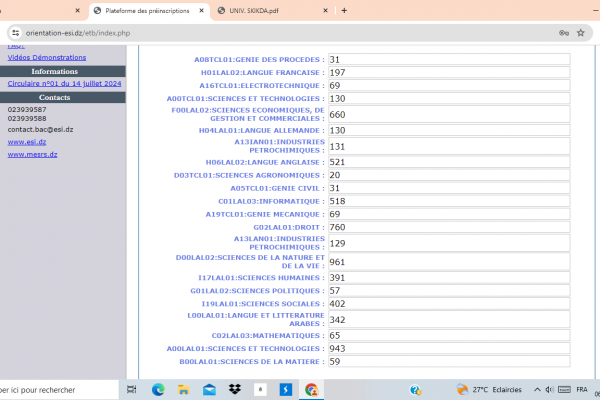
Task: Select Plateforme des préinscriptions tab
Action: point(149,11)
